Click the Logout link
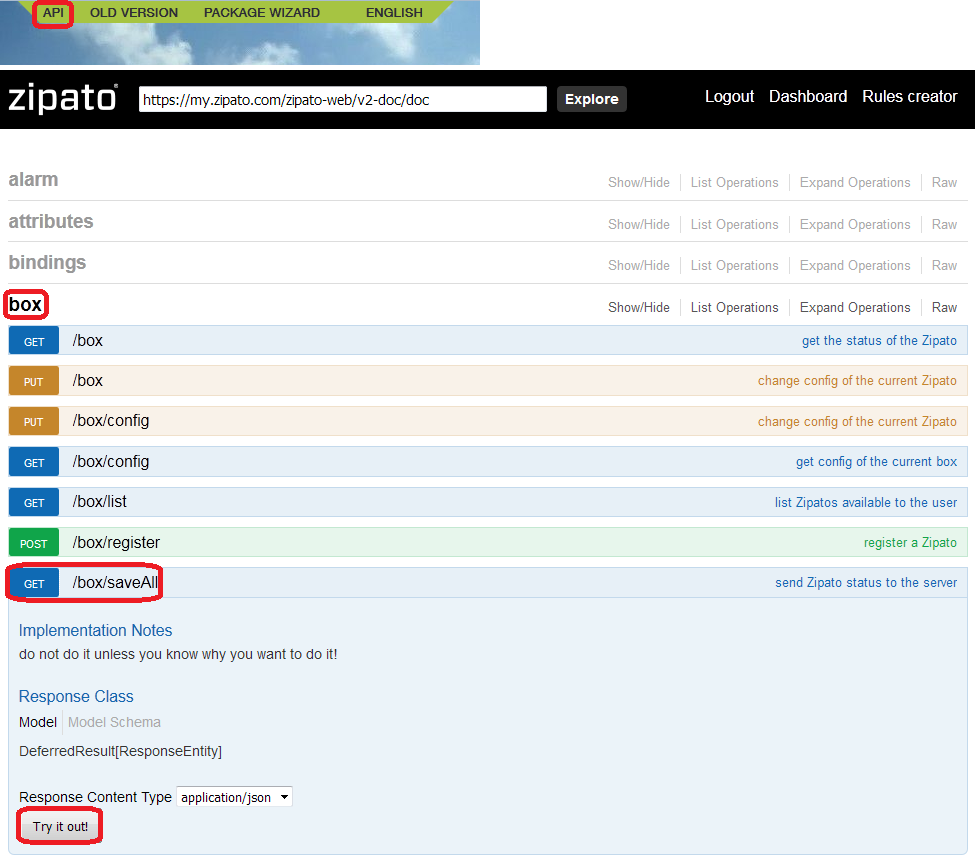The width and height of the screenshot is (975, 862). tap(729, 97)
